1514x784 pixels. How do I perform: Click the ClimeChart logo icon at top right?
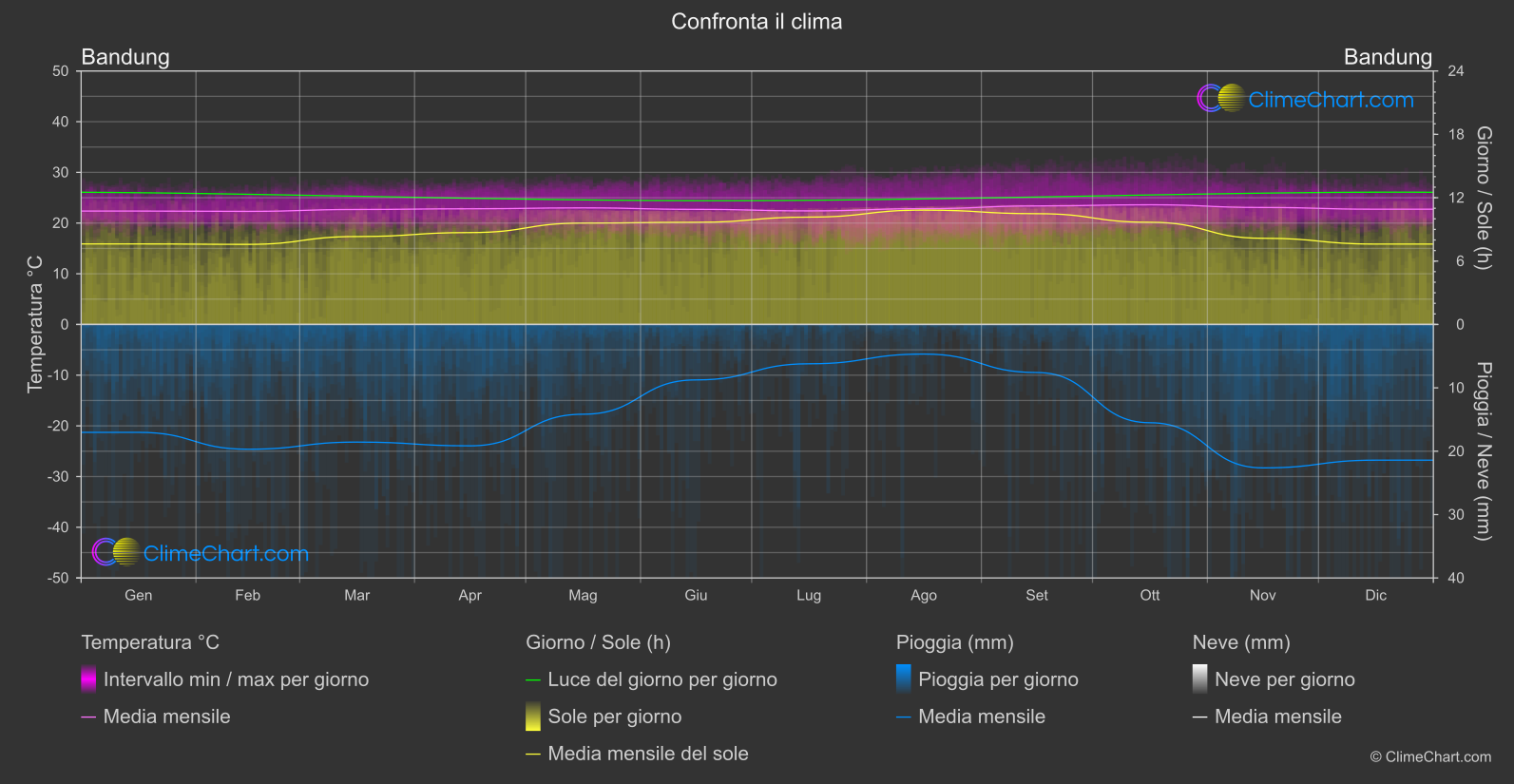[1220, 98]
